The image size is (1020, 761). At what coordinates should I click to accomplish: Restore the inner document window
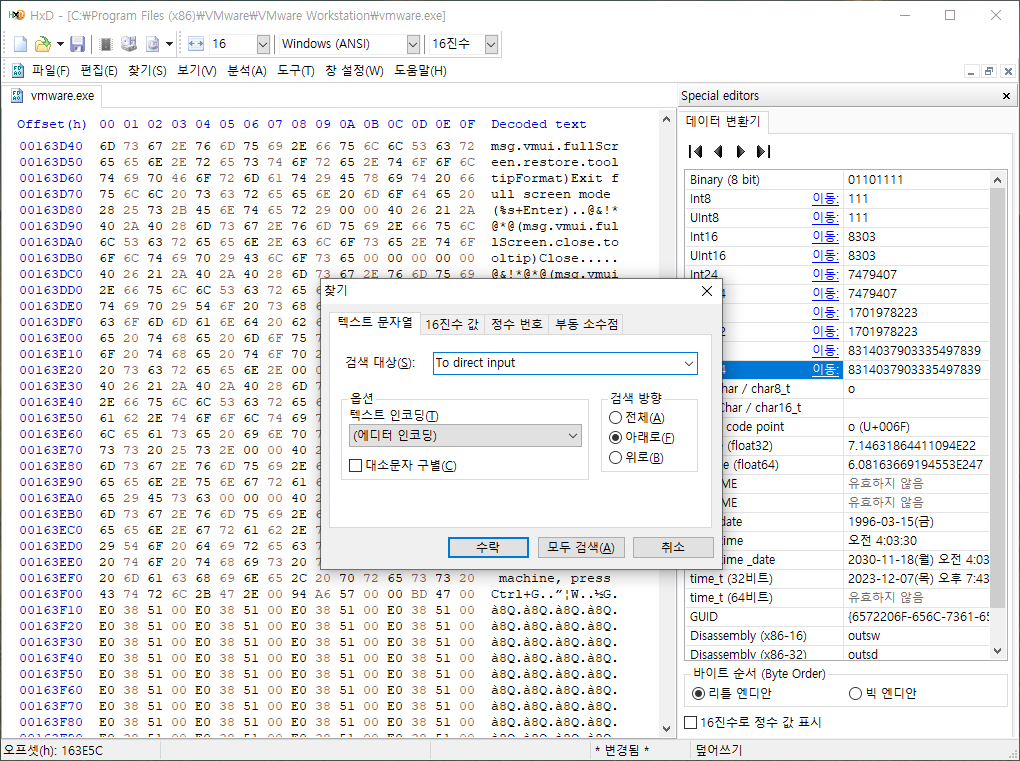point(989,71)
